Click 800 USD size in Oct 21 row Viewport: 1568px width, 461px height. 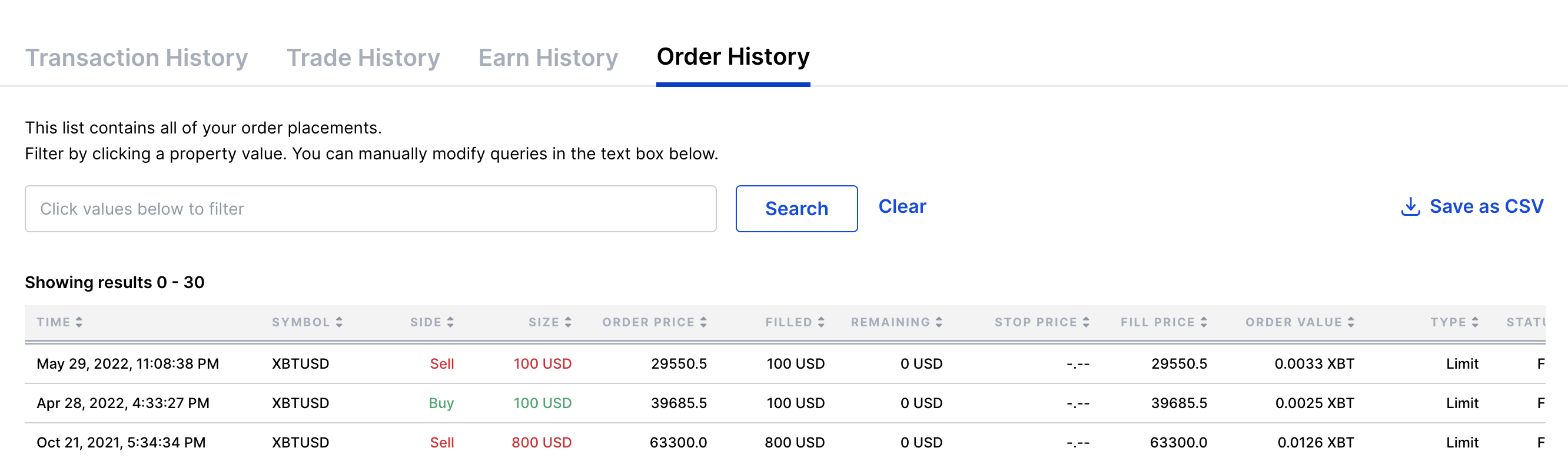(x=542, y=443)
